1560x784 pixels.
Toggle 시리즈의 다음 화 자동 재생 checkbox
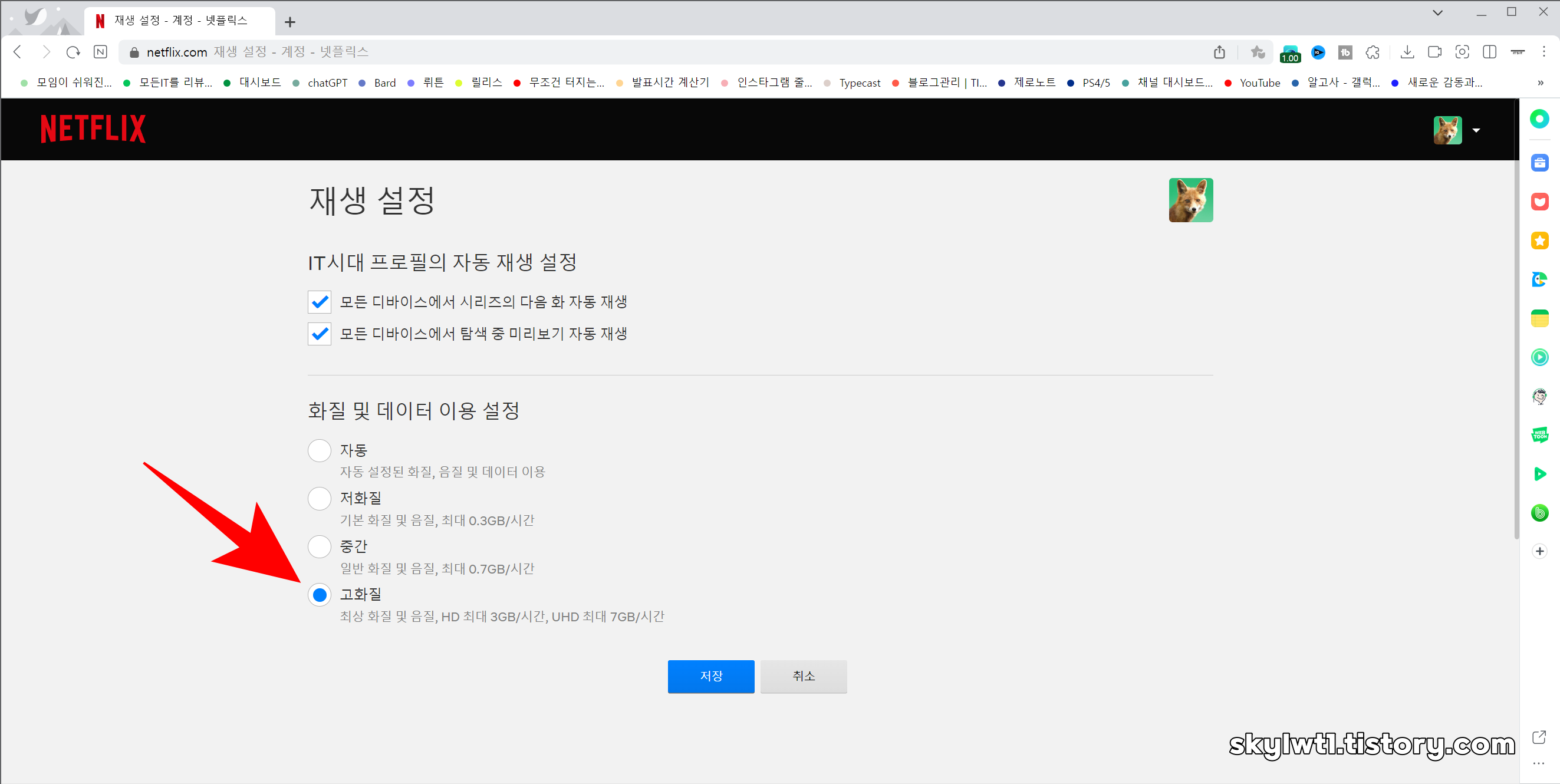(319, 301)
